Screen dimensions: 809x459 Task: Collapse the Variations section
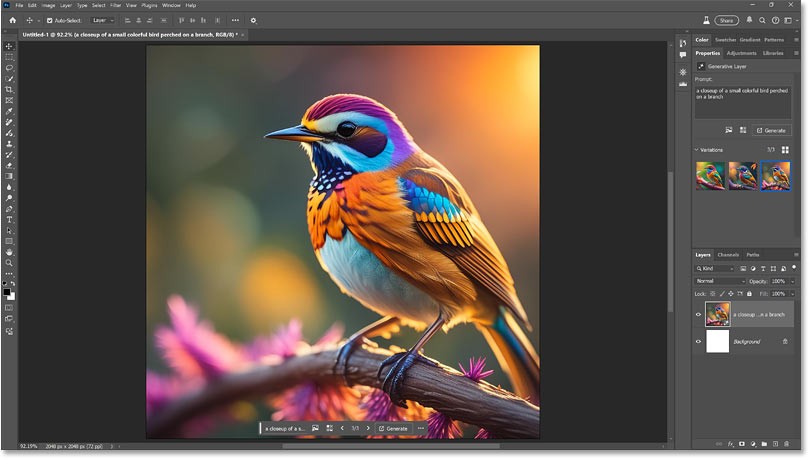point(697,150)
